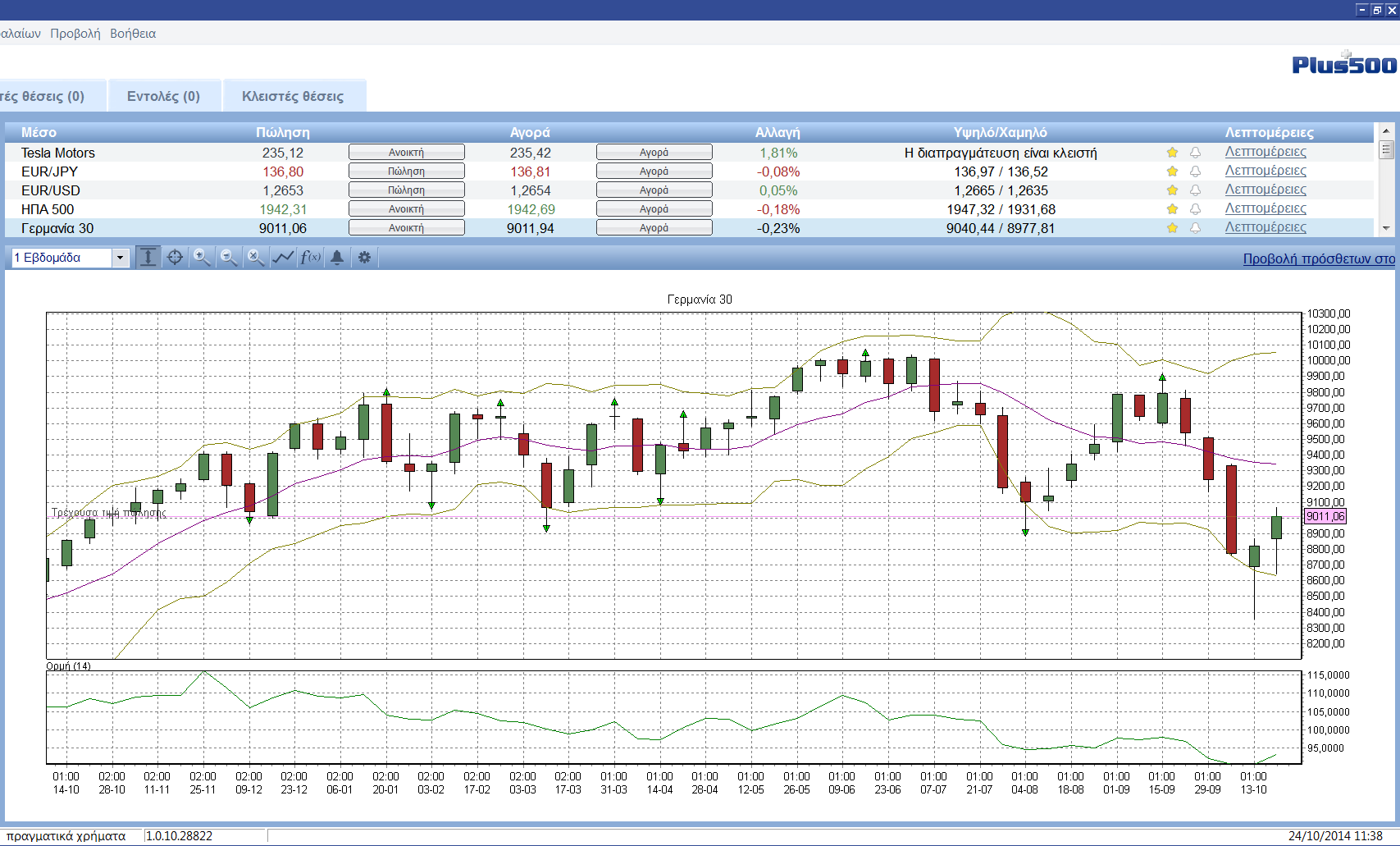
Task: Zoom in on the chart
Action: (x=202, y=258)
